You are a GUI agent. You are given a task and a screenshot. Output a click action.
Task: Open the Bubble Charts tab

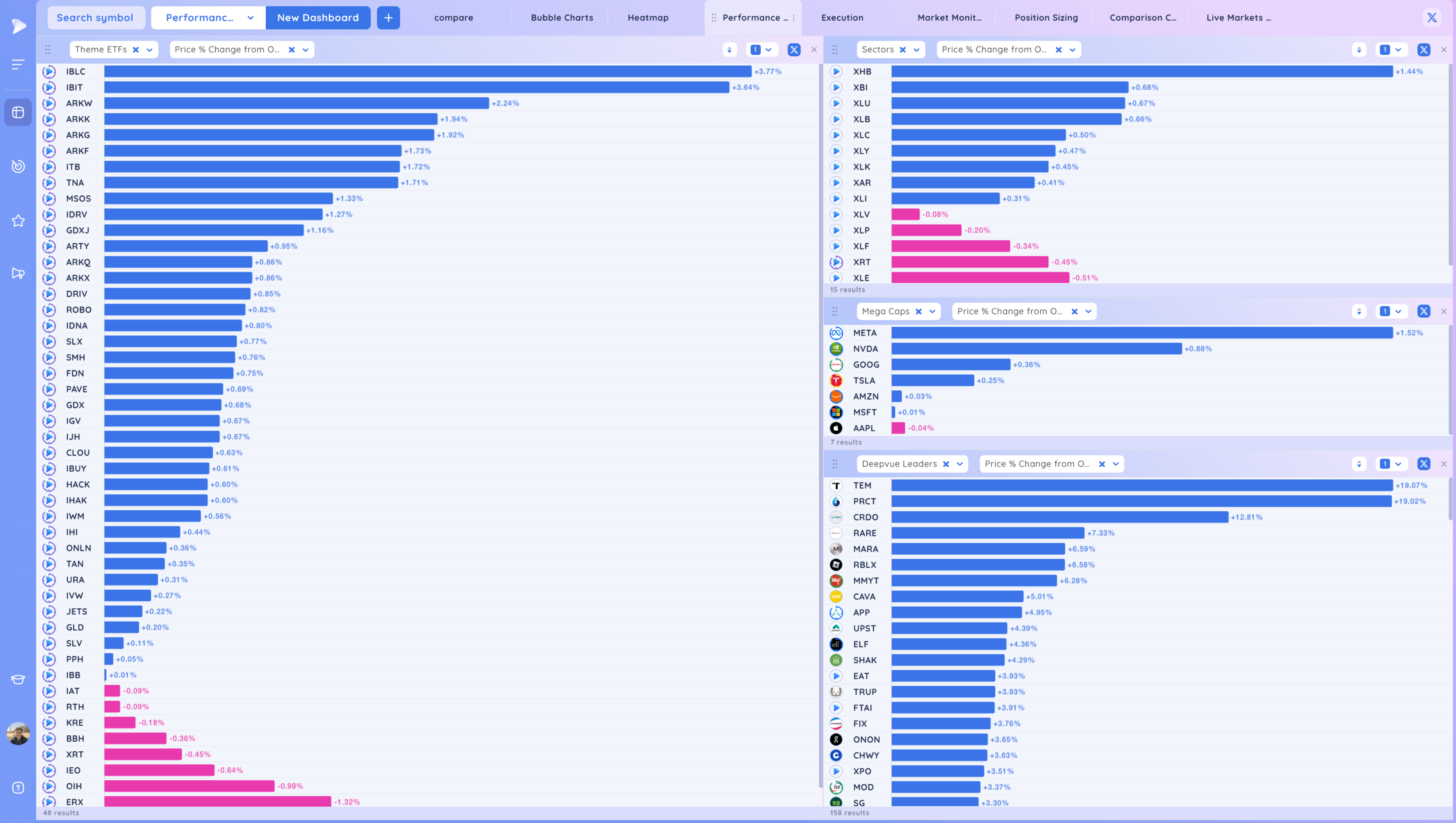562,17
